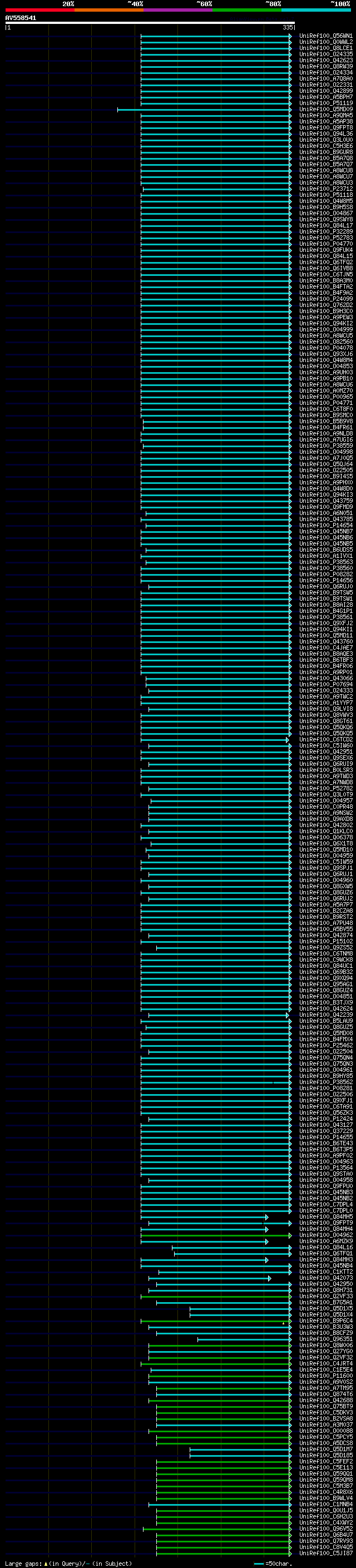Screen dimensions: 356x1568
Task: Select hit label UniRef100_Q6X1T8
Action: (326, 843)
